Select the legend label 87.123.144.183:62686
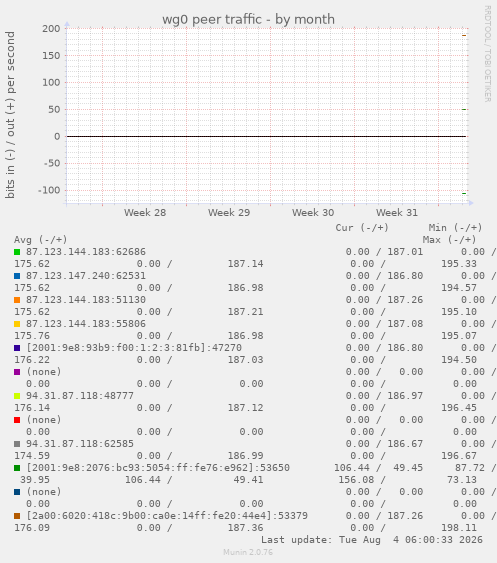Screen dimensions: 497x563 point(86,252)
